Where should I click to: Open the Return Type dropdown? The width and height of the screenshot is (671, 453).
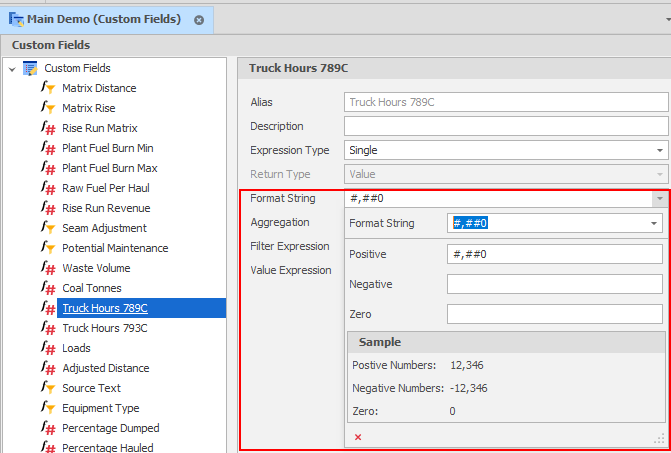click(660, 174)
